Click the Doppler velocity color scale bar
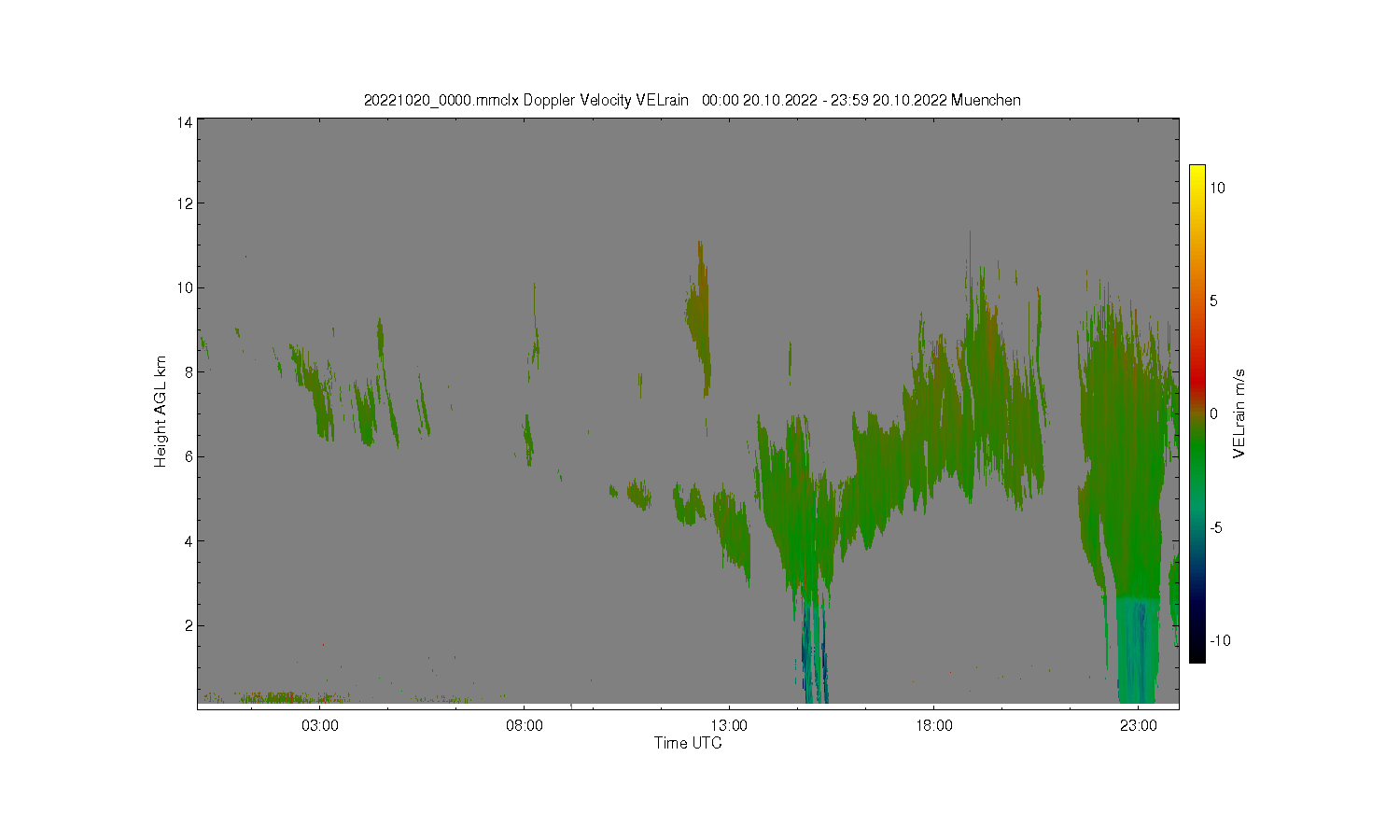Viewport: 1400px width, 840px height. click(x=1197, y=413)
